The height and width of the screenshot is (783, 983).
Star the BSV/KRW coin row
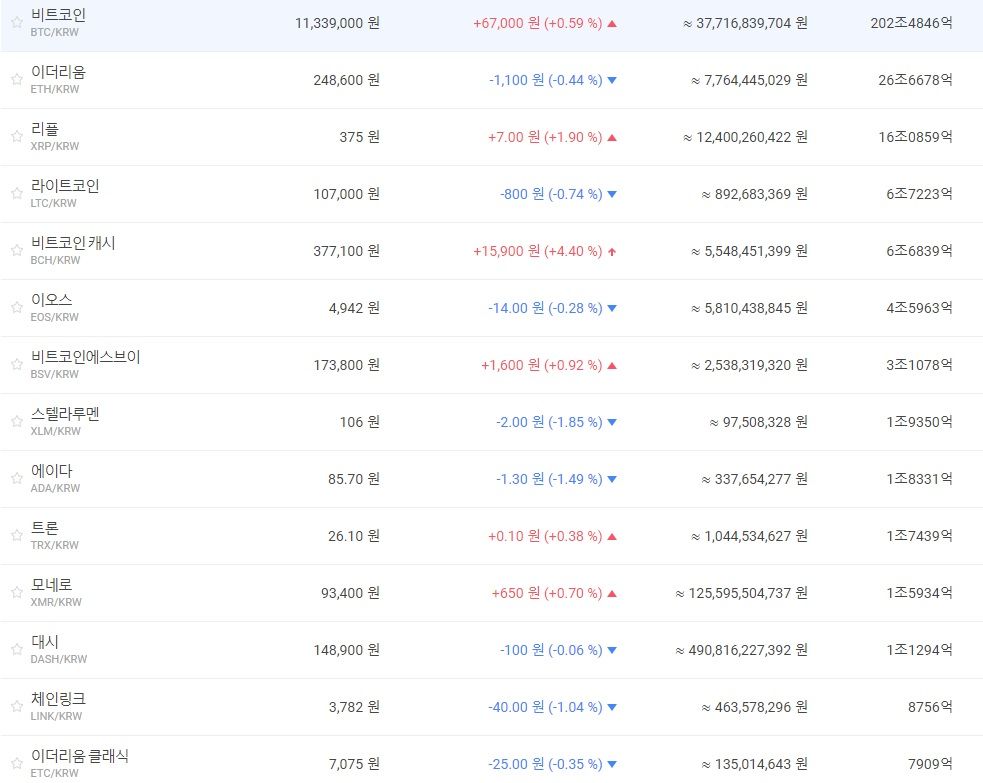16,365
